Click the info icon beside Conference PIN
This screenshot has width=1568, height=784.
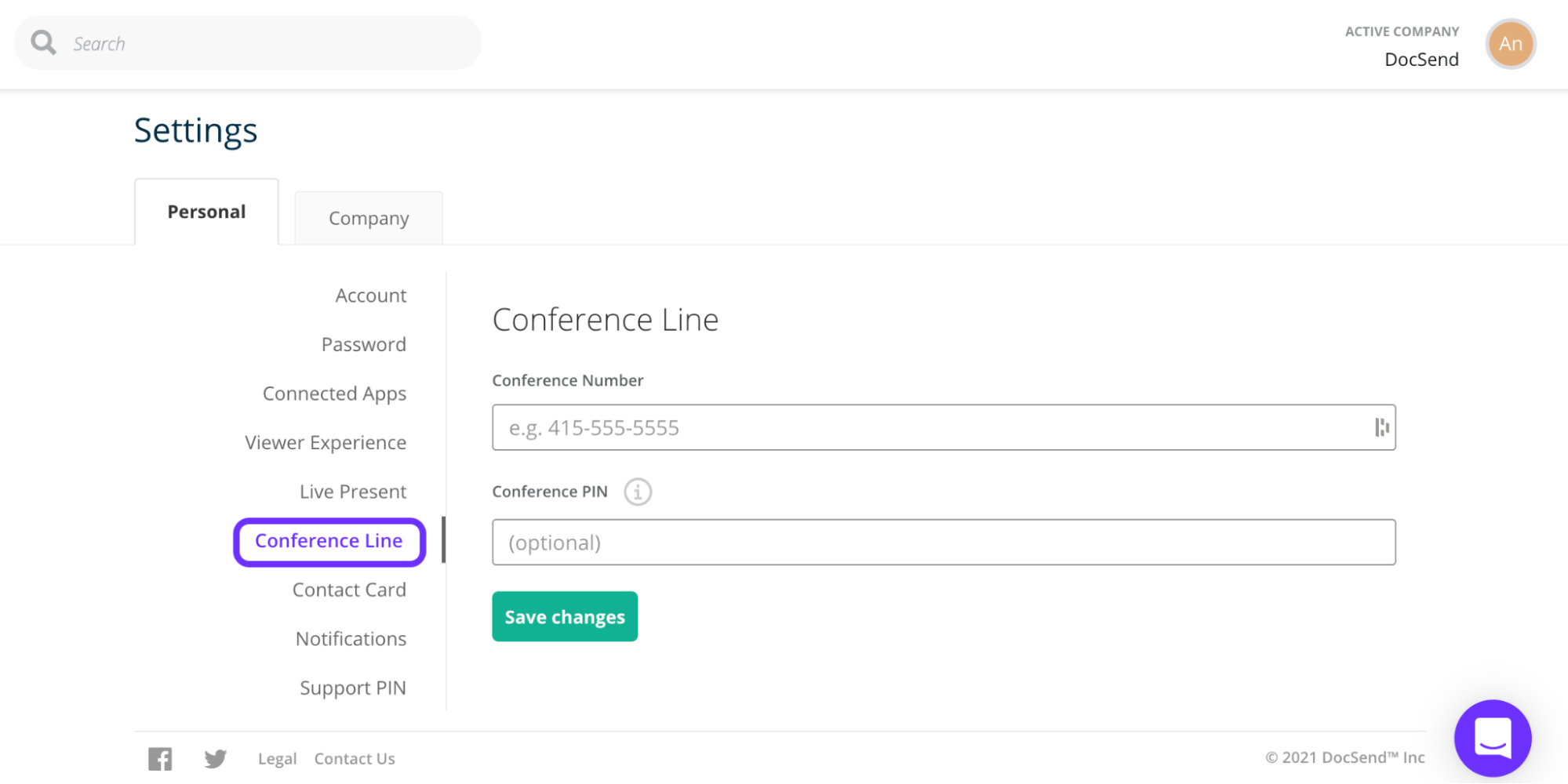pos(638,492)
